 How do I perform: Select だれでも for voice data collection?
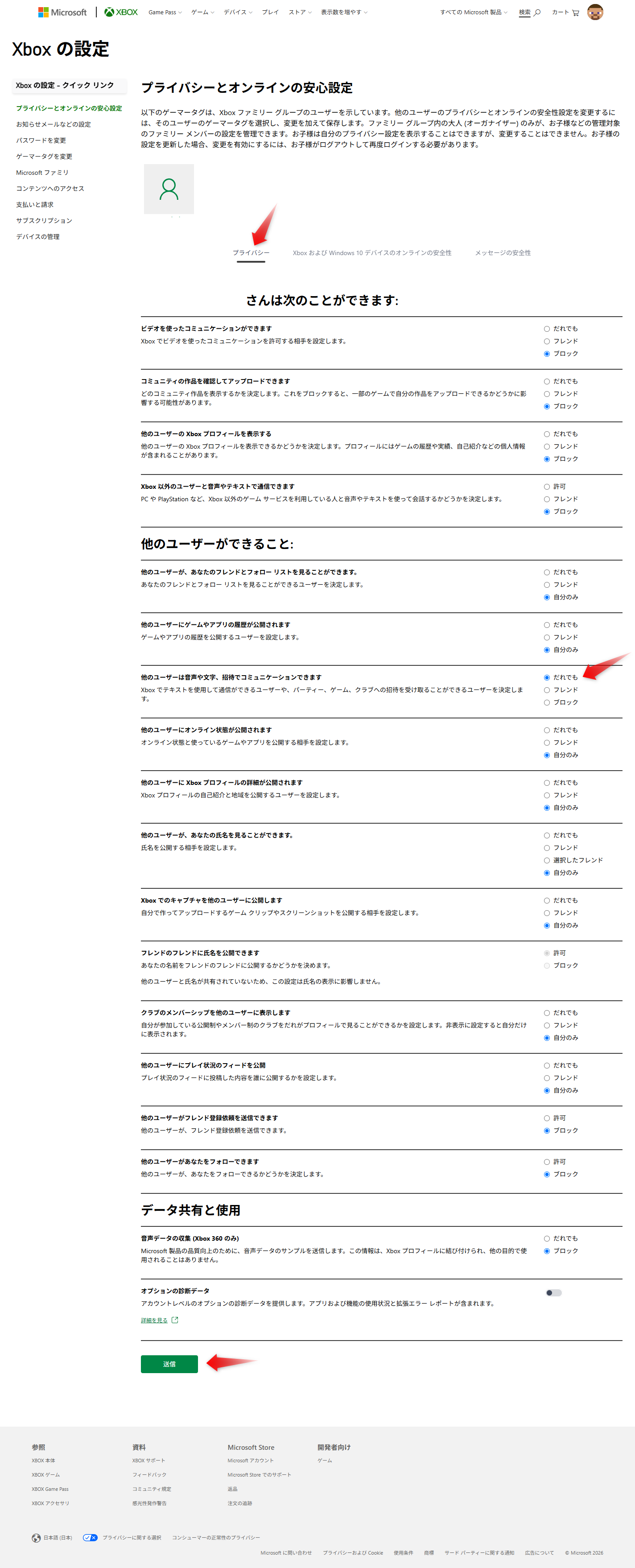tap(547, 1239)
